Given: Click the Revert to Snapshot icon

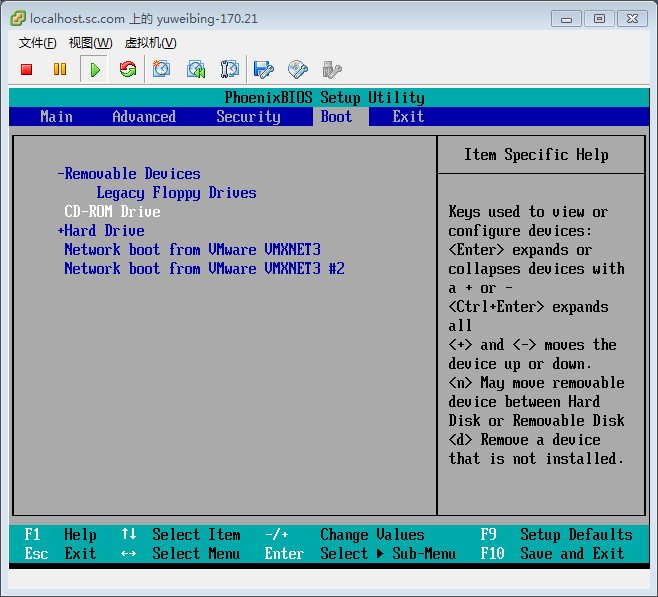Looking at the screenshot, I should [196, 70].
